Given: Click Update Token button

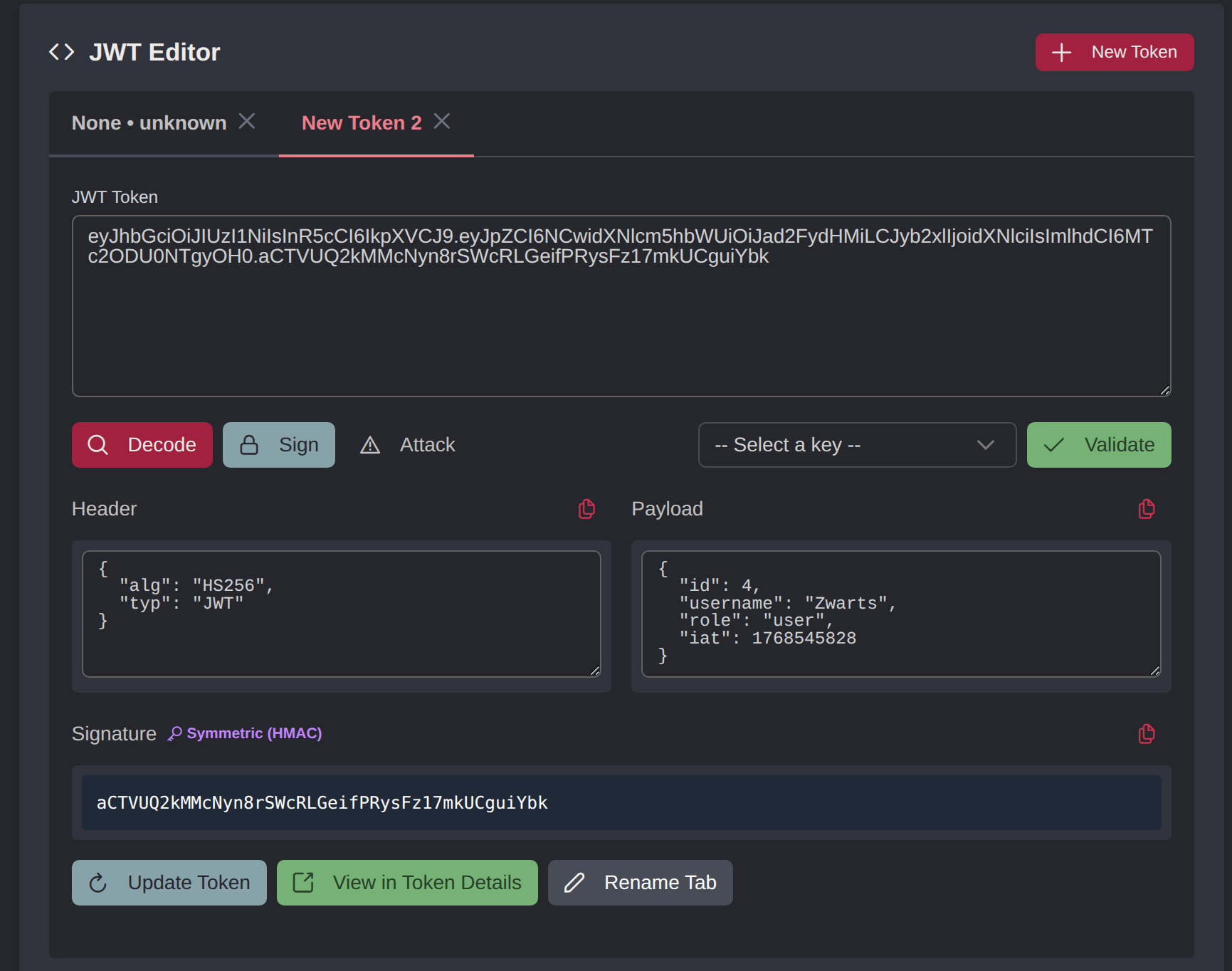Looking at the screenshot, I should tap(169, 883).
